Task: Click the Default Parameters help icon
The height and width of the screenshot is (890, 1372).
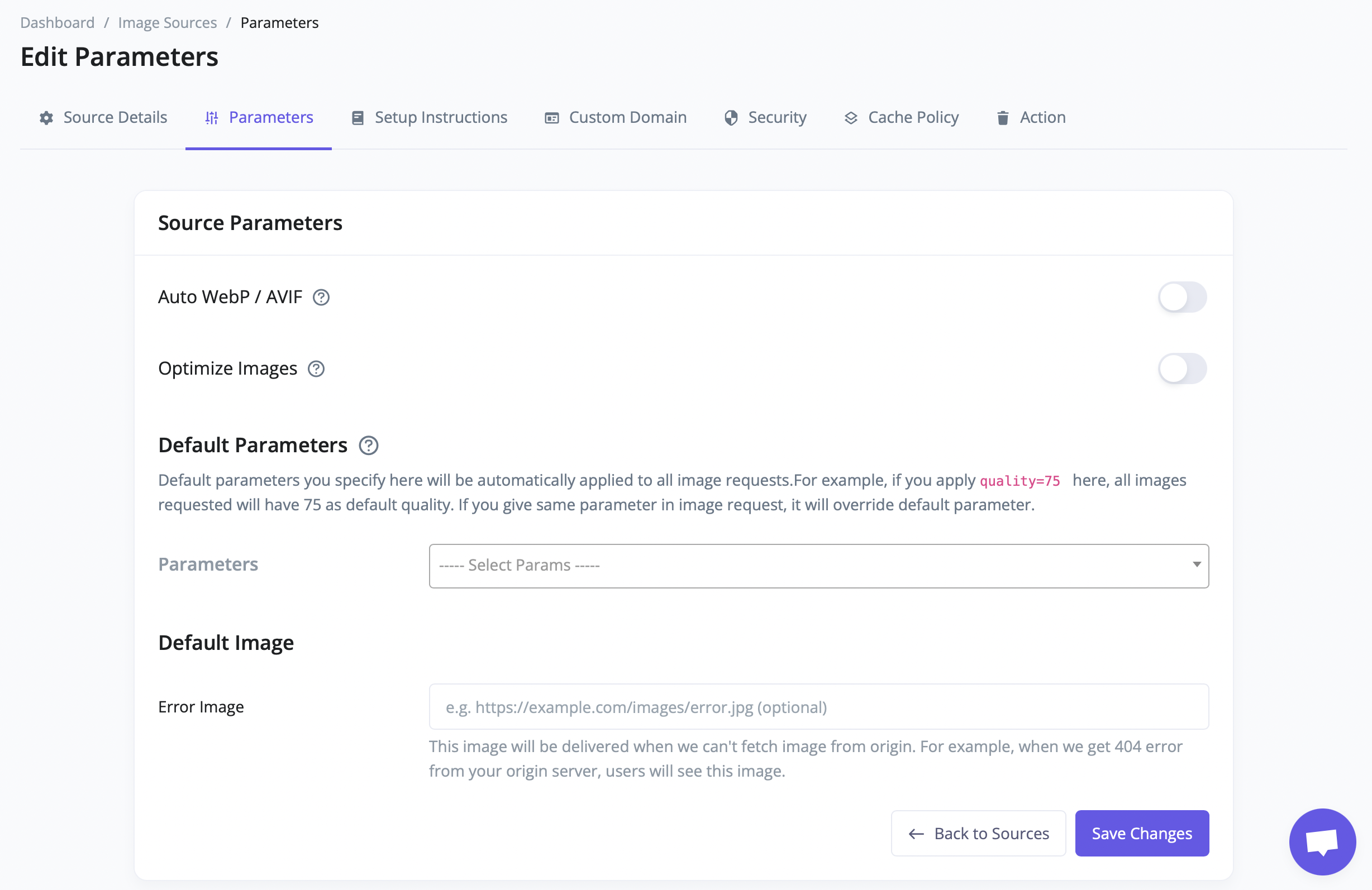Action: tap(368, 446)
